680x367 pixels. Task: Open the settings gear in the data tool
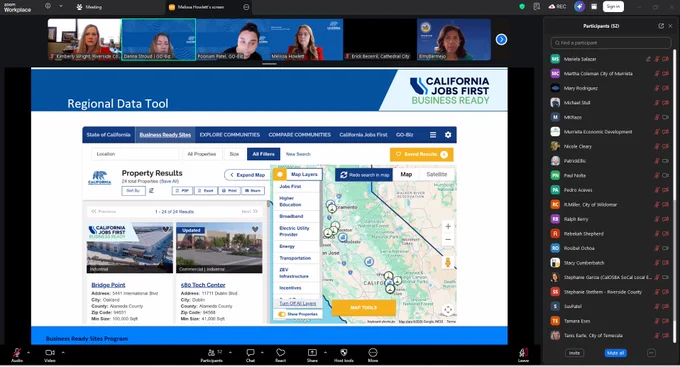click(x=448, y=135)
